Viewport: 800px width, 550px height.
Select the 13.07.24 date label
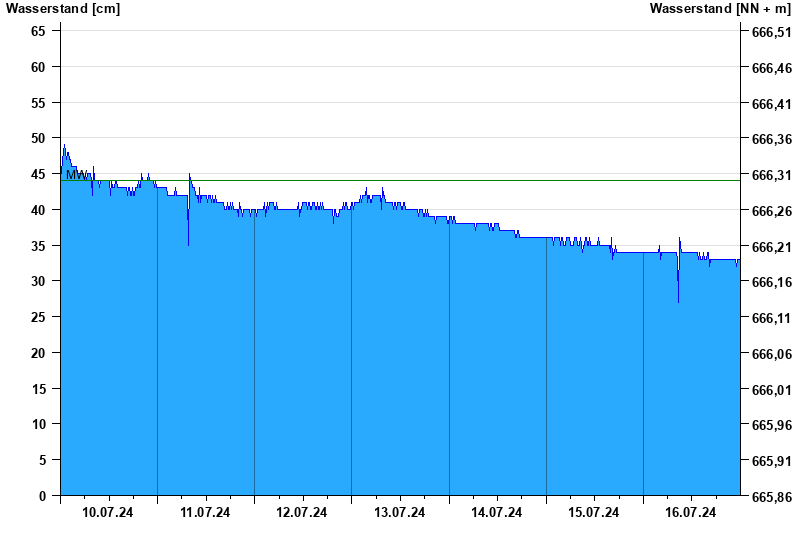tap(399, 512)
